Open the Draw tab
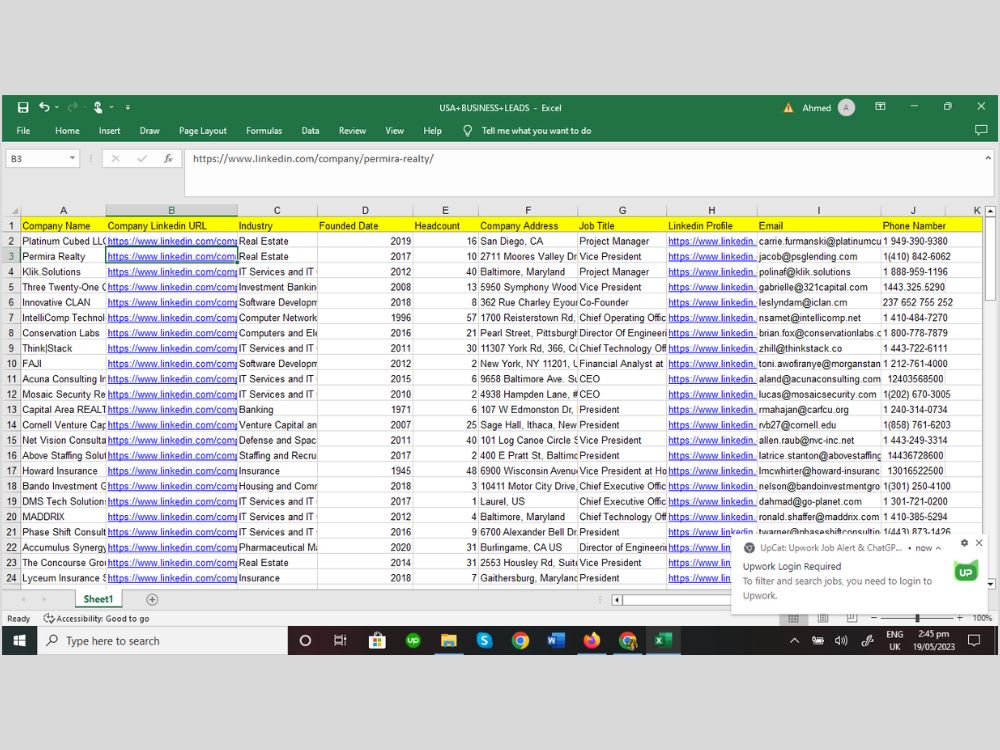Screen dimensions: 1000x750 [149, 131]
